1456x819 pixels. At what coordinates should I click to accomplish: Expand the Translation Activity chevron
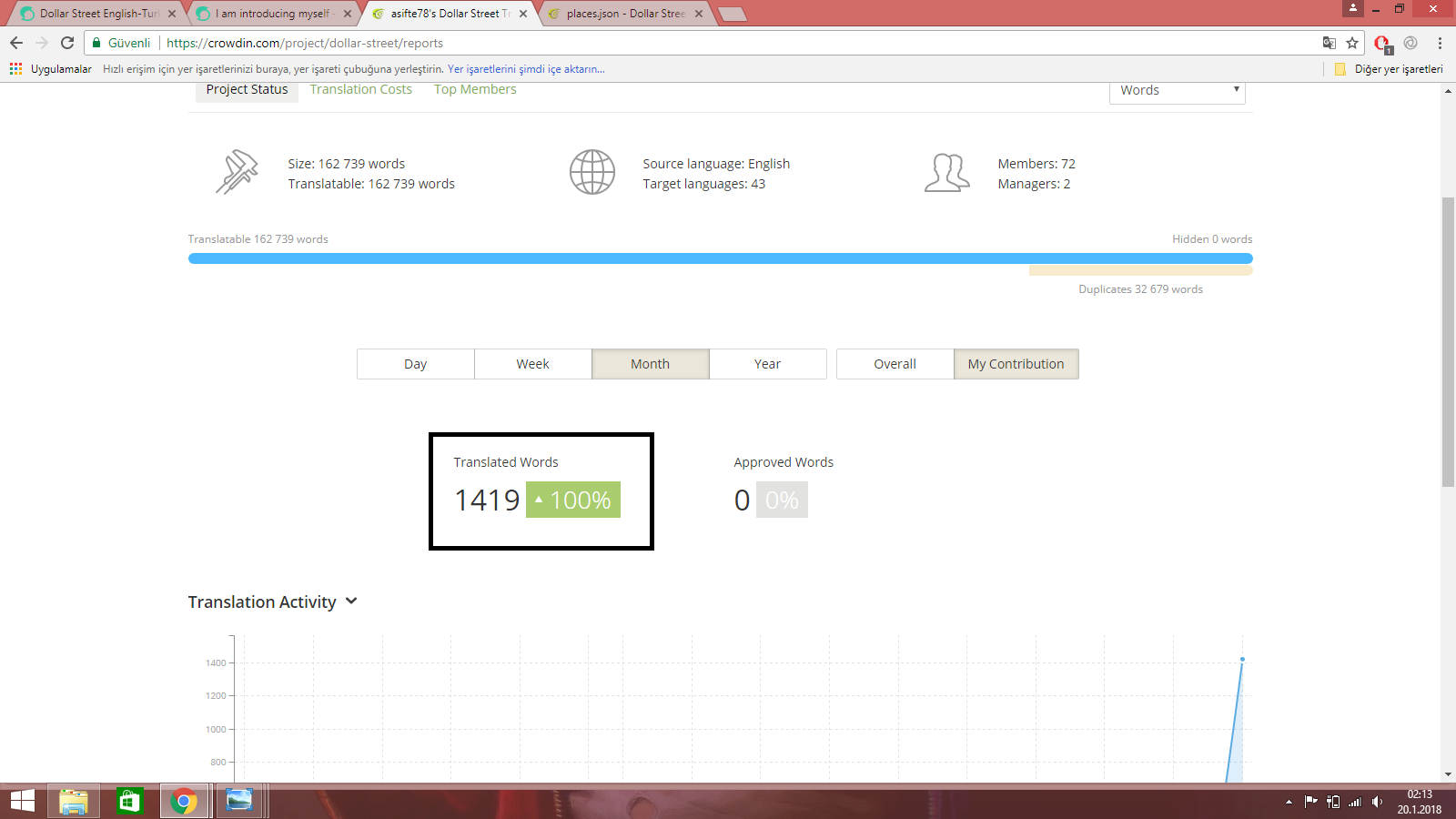[352, 602]
